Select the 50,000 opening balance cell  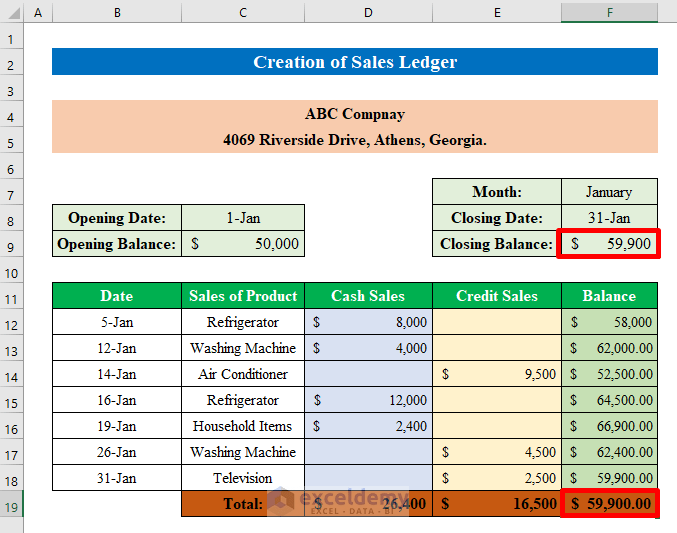243,244
